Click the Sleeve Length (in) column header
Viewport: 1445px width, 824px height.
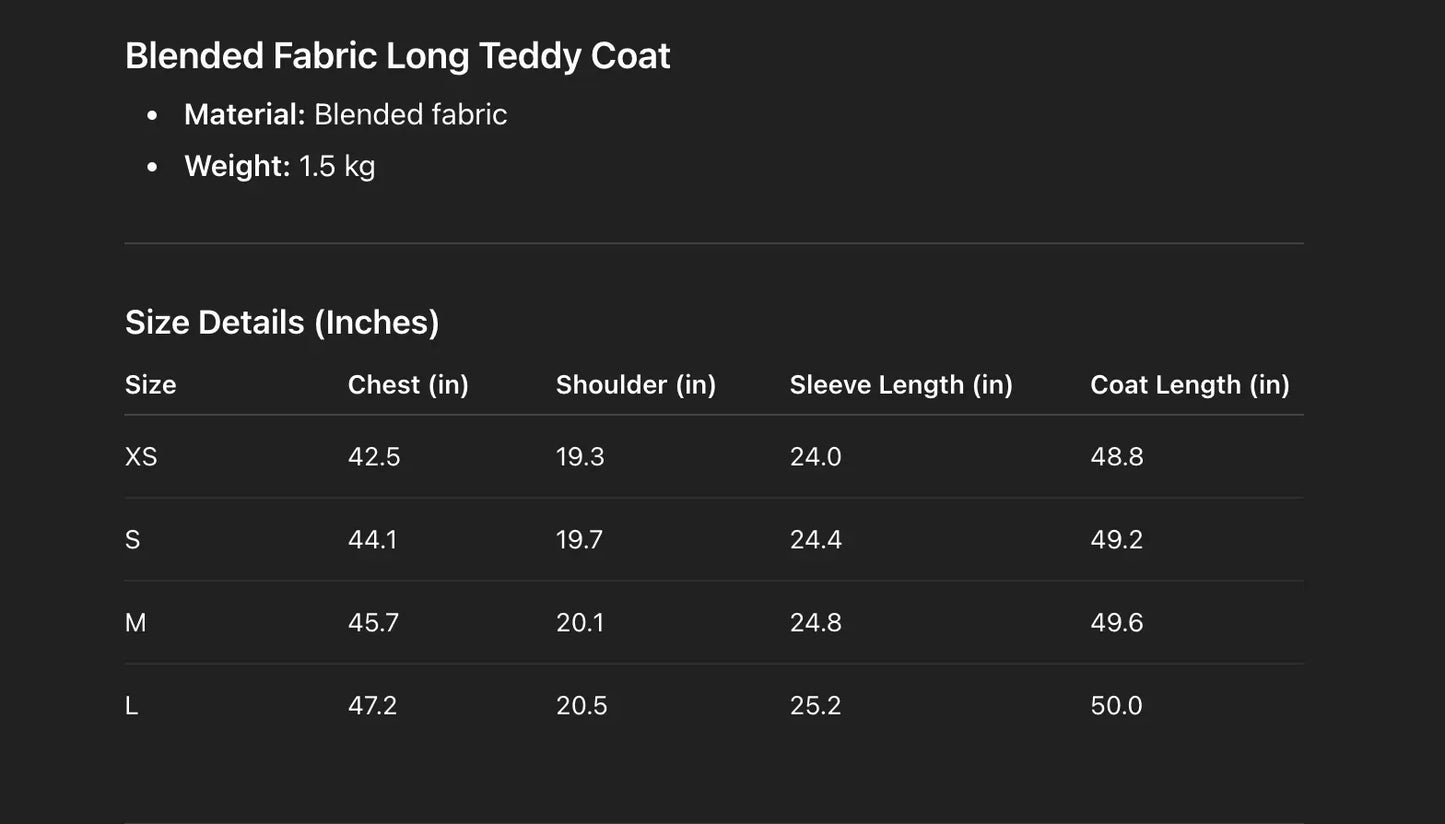[x=901, y=385]
